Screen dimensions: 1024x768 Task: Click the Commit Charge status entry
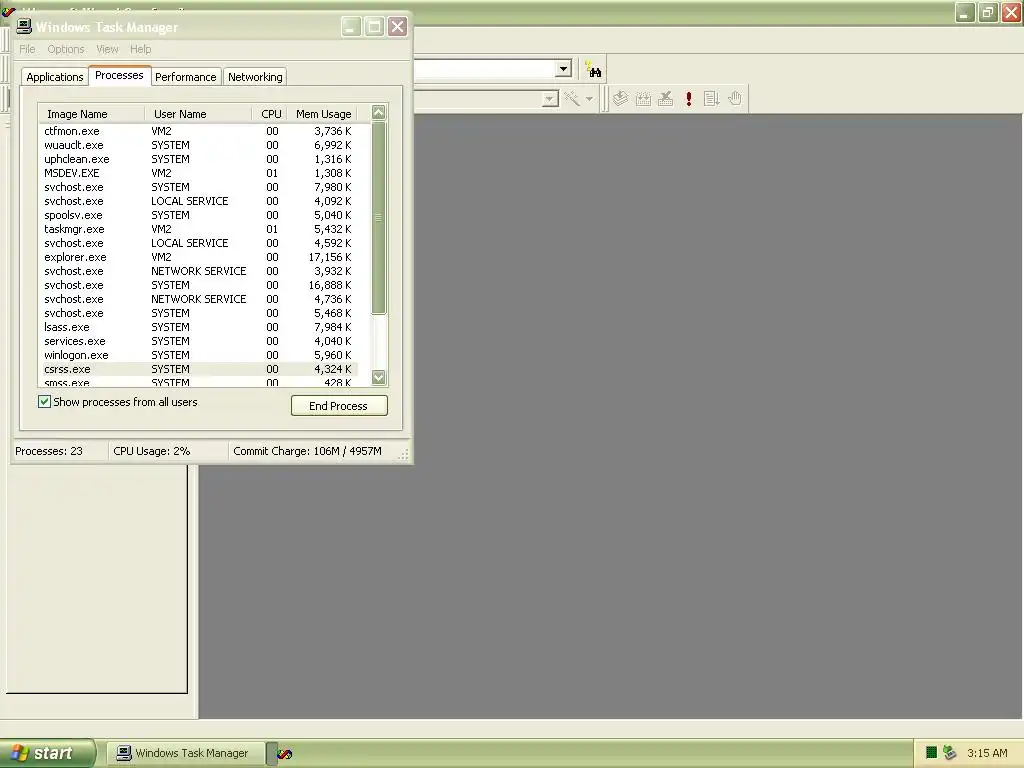[x=308, y=451]
